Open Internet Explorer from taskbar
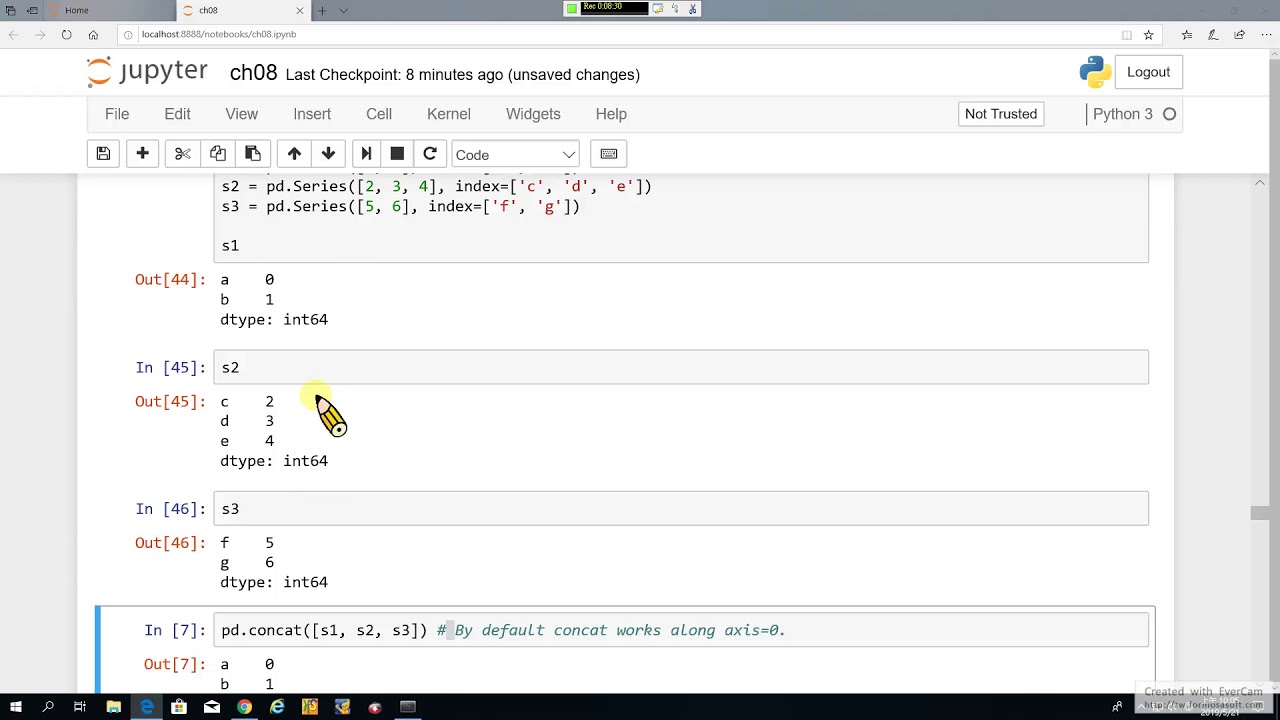This screenshot has height=720, width=1280. click(277, 707)
